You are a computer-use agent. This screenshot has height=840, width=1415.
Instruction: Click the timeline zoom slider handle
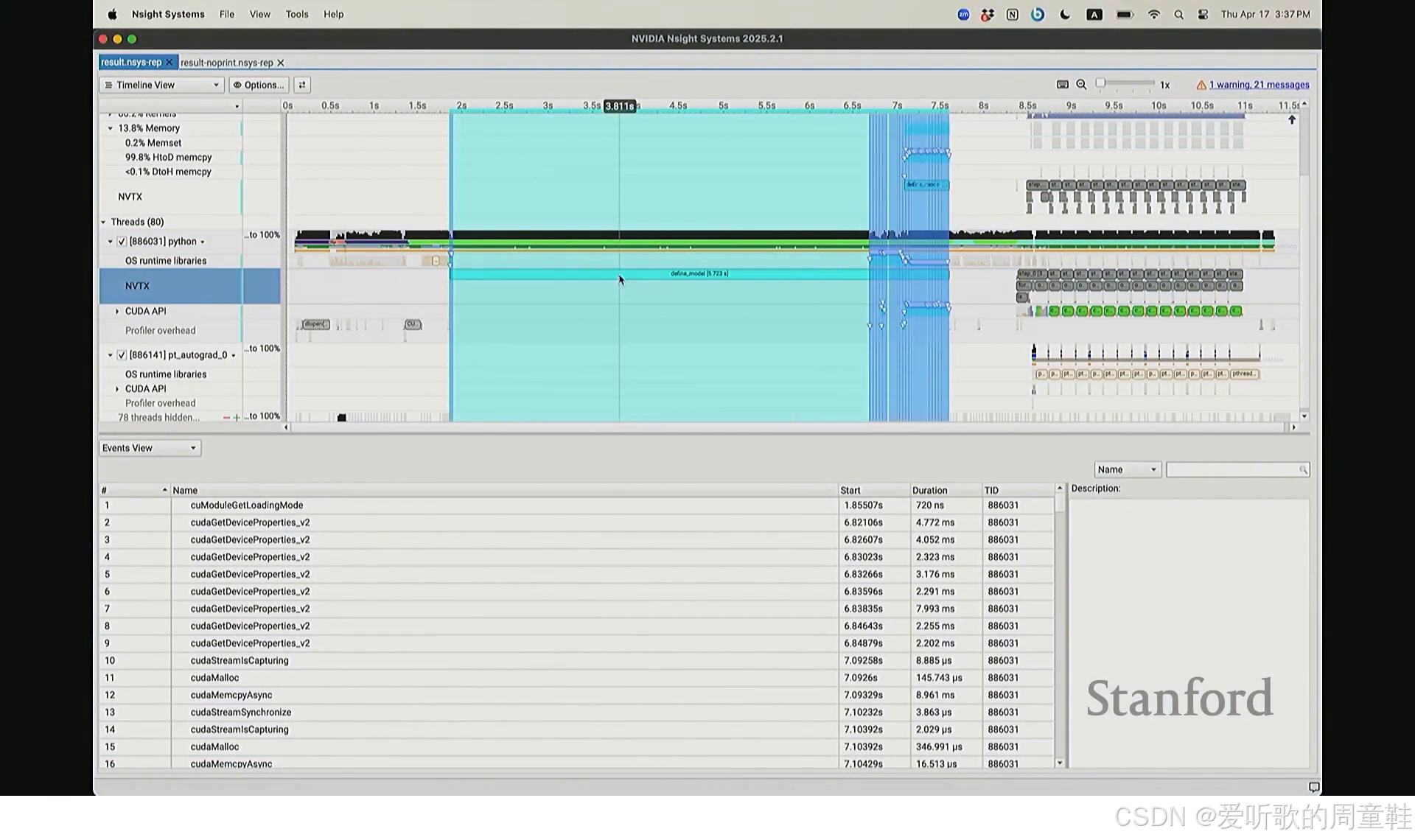[x=1100, y=83]
